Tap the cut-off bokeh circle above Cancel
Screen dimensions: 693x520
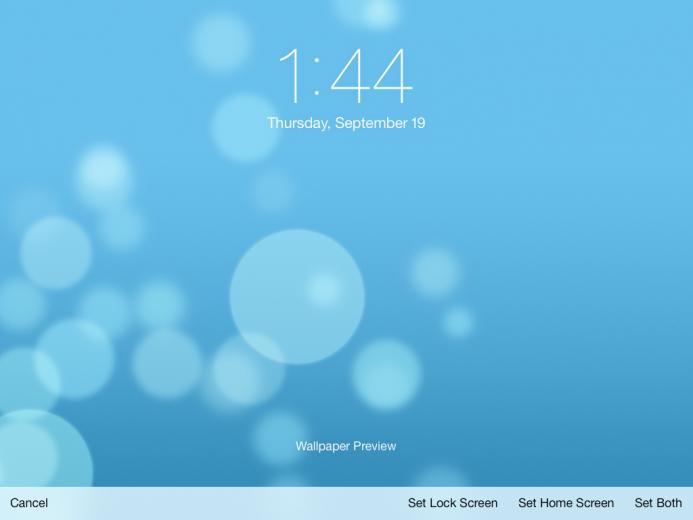[40, 455]
